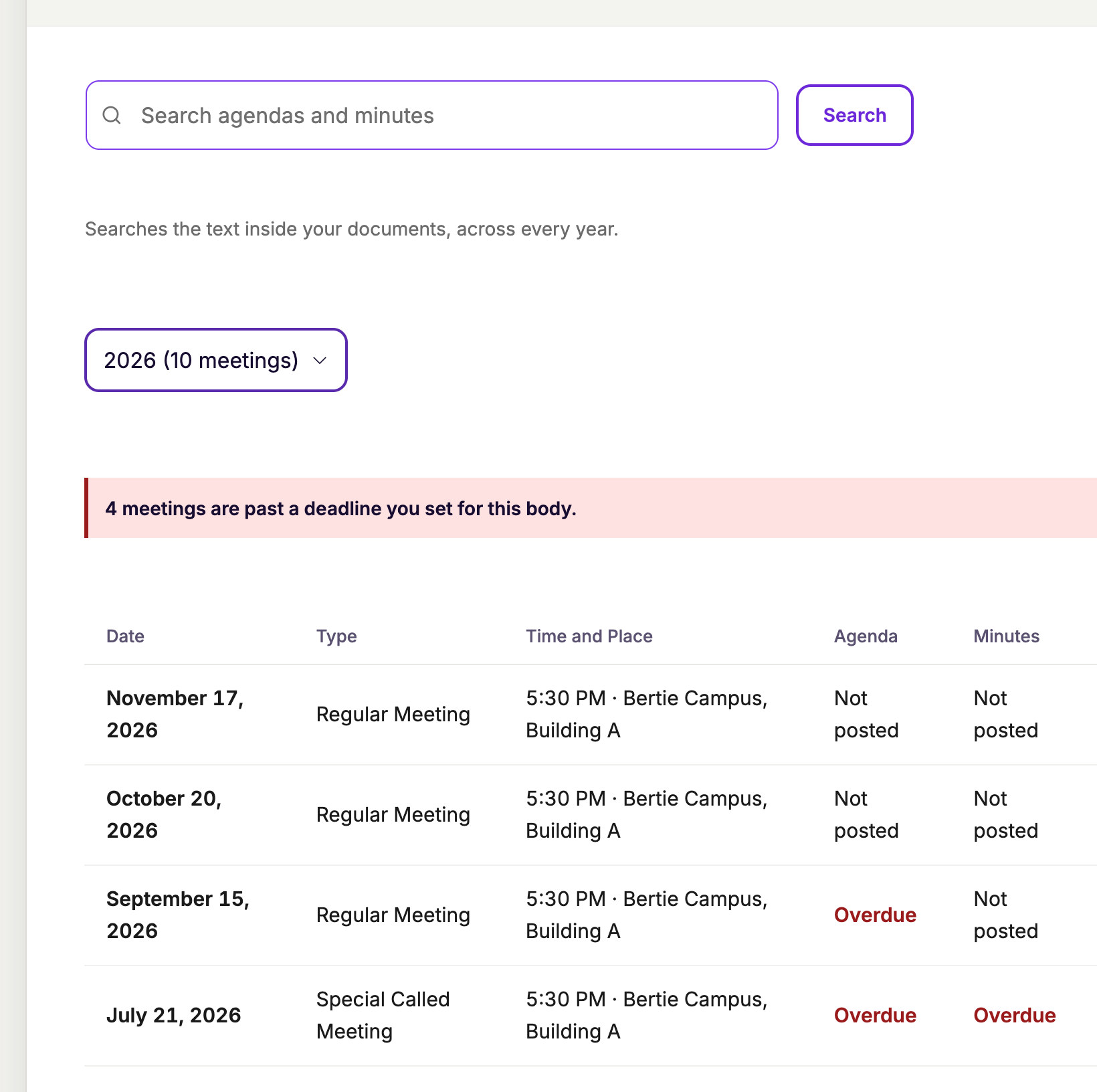Image resolution: width=1097 pixels, height=1092 pixels.
Task: Focus the Search agendas and minutes field
Action: coord(431,115)
